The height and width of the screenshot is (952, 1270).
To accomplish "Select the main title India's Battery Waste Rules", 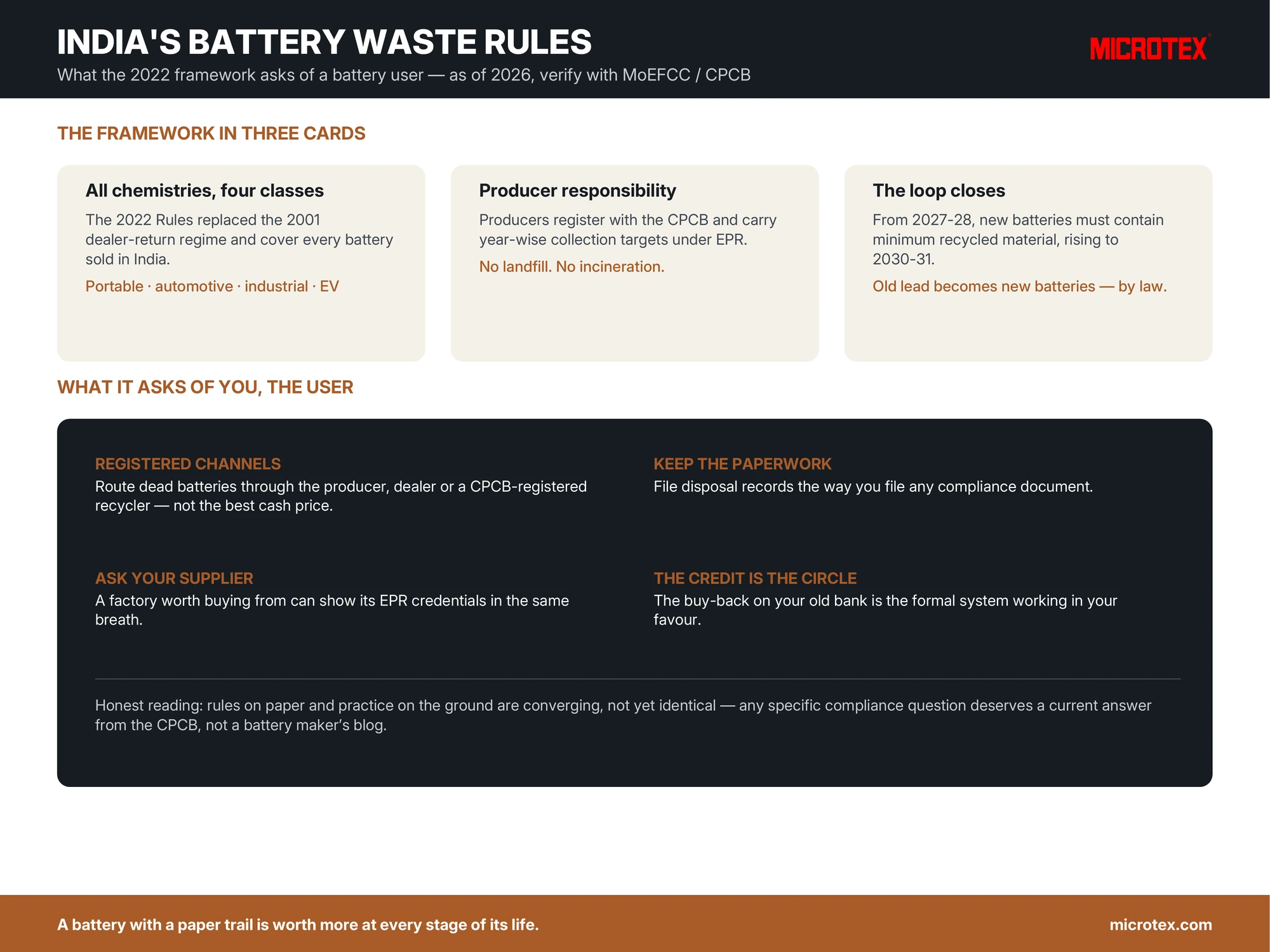I will coord(324,42).
